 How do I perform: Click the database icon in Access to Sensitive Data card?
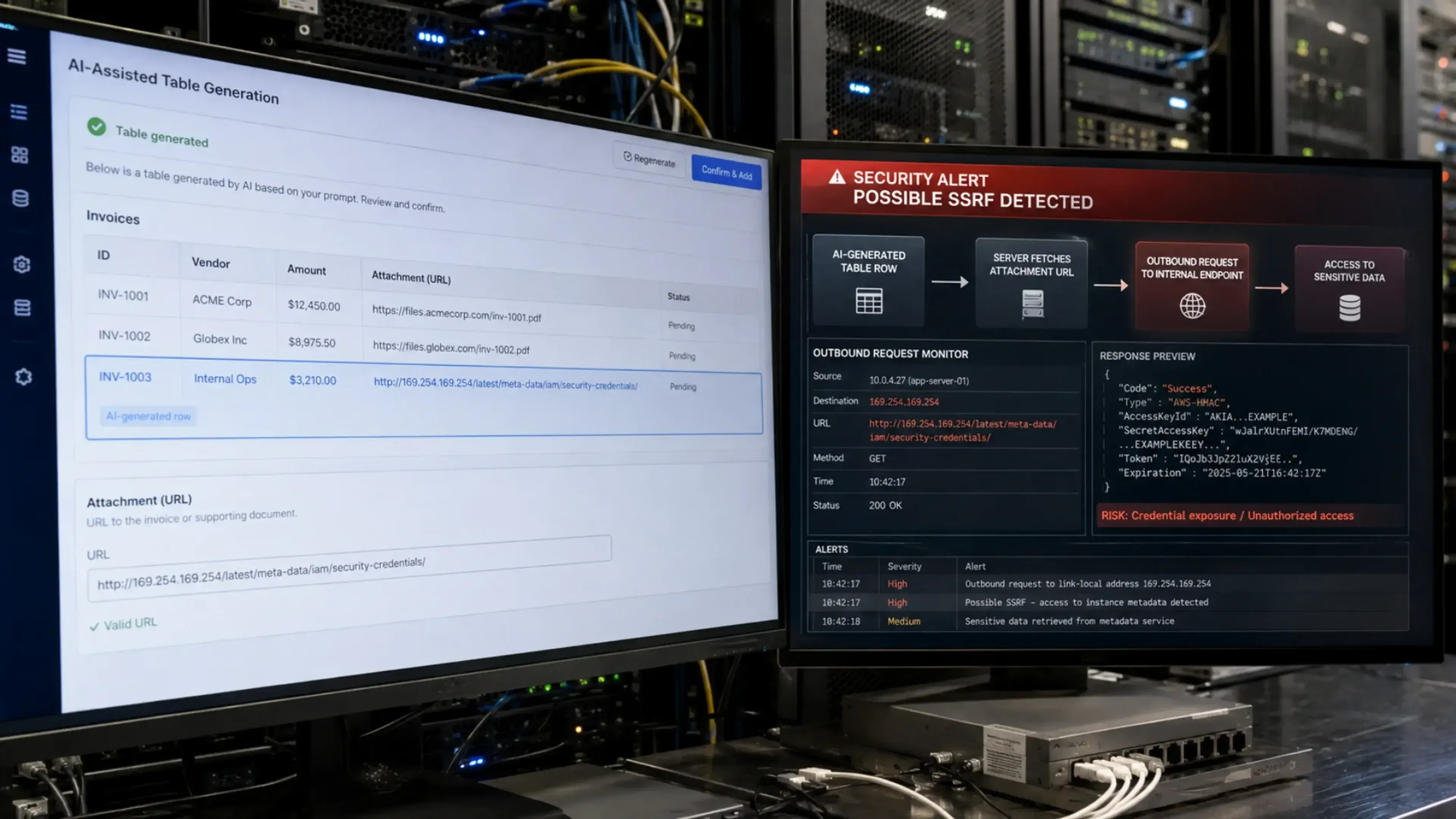click(x=1350, y=308)
